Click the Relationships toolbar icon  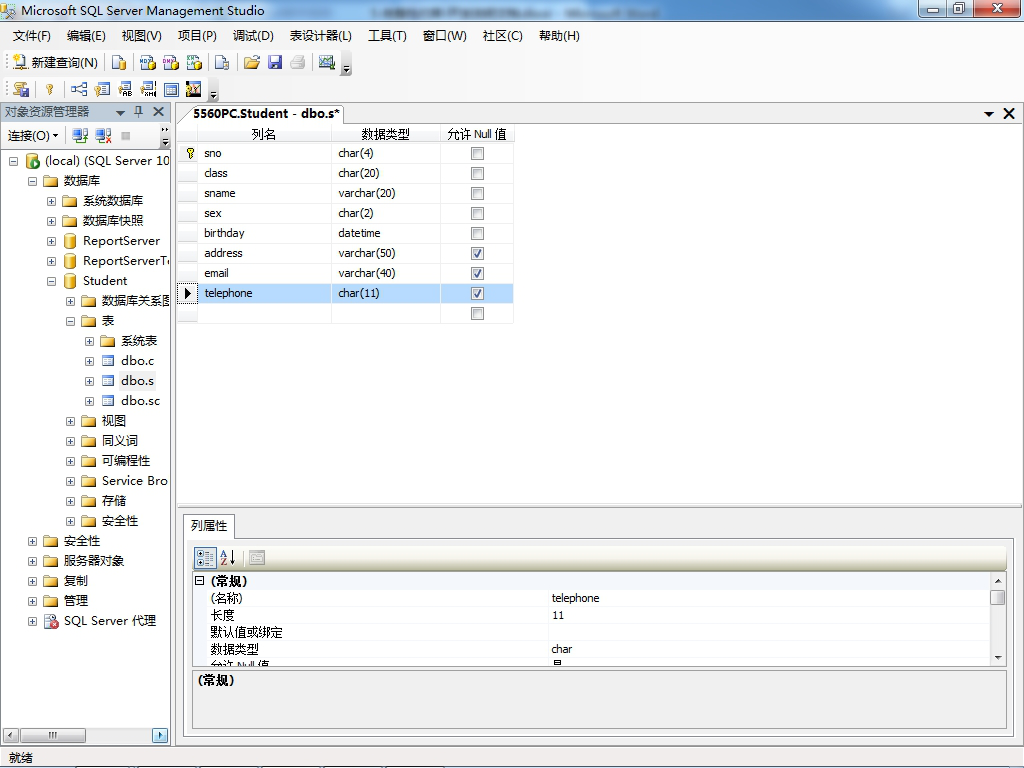point(79,89)
